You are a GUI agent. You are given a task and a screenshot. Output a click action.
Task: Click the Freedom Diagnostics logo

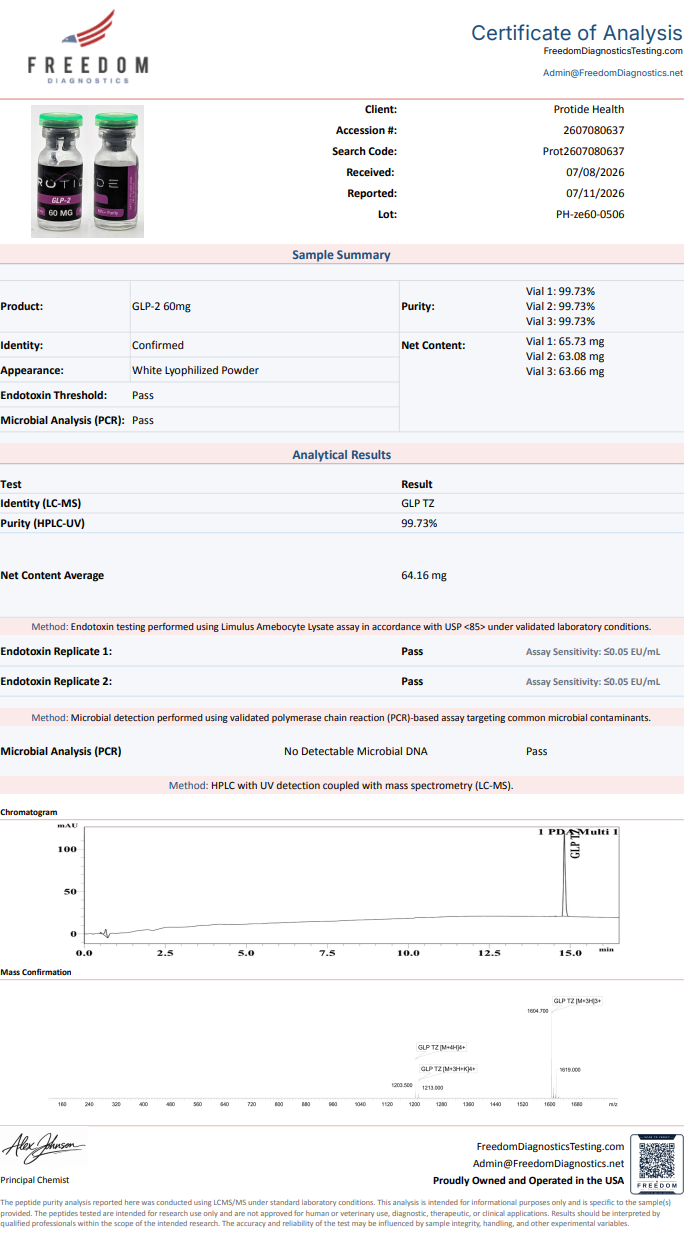[88, 46]
